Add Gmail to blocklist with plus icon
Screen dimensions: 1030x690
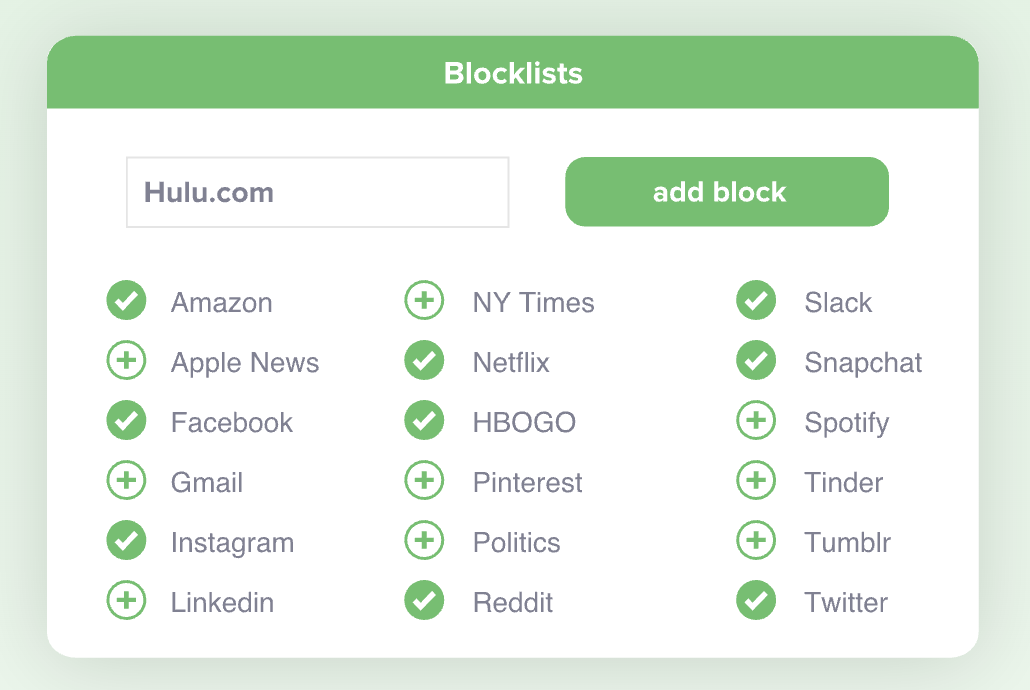126,480
